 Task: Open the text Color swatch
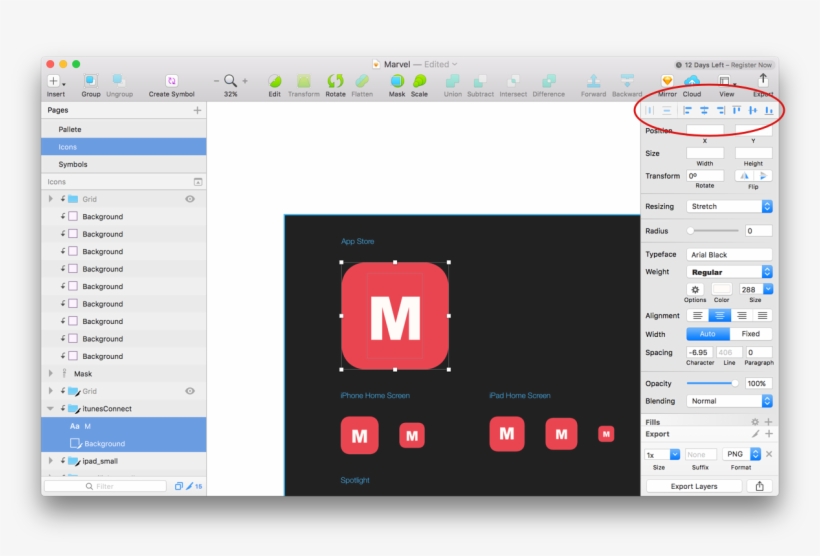[x=721, y=289]
